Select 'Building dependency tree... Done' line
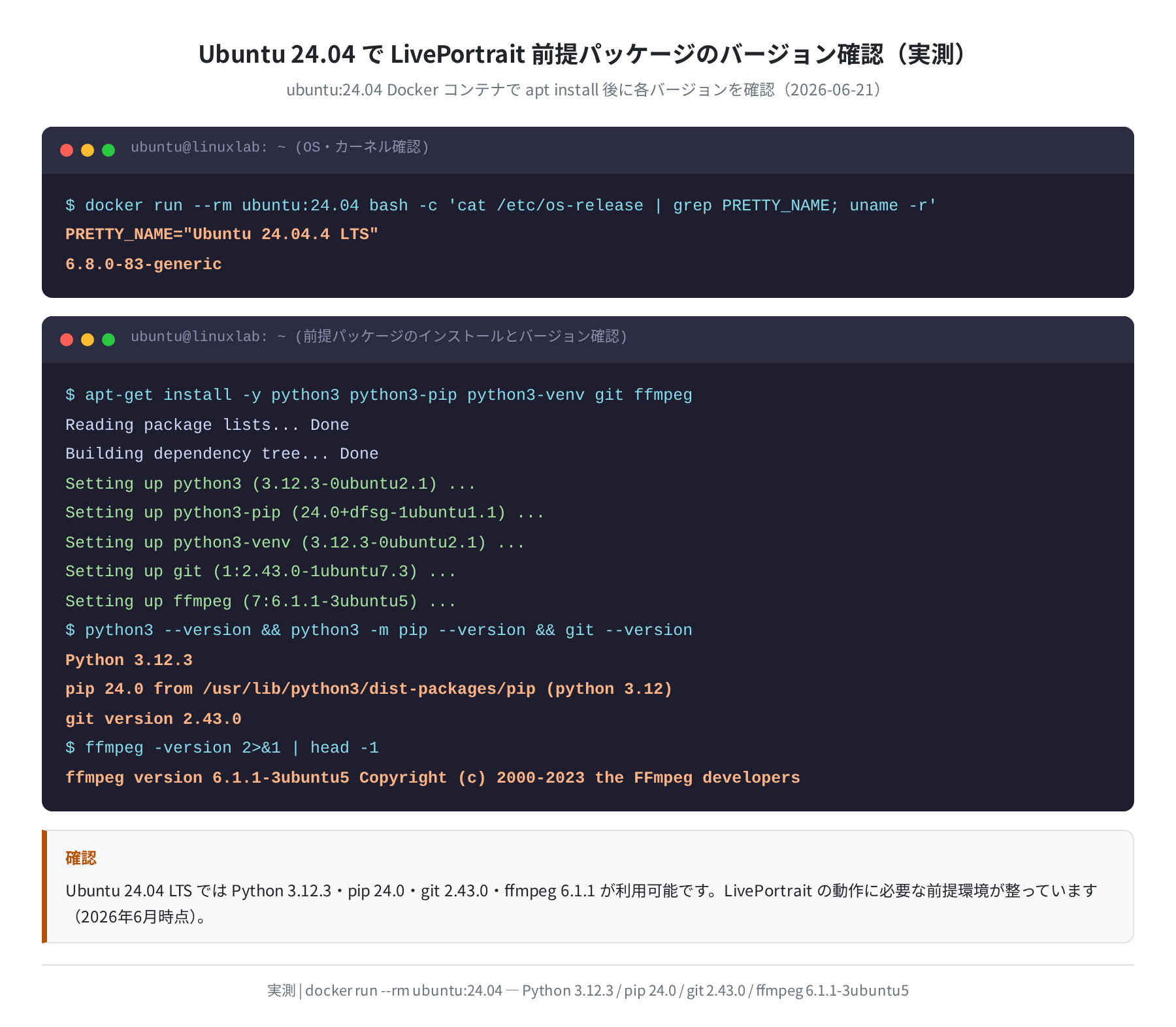1176x1027 pixels. click(222, 453)
